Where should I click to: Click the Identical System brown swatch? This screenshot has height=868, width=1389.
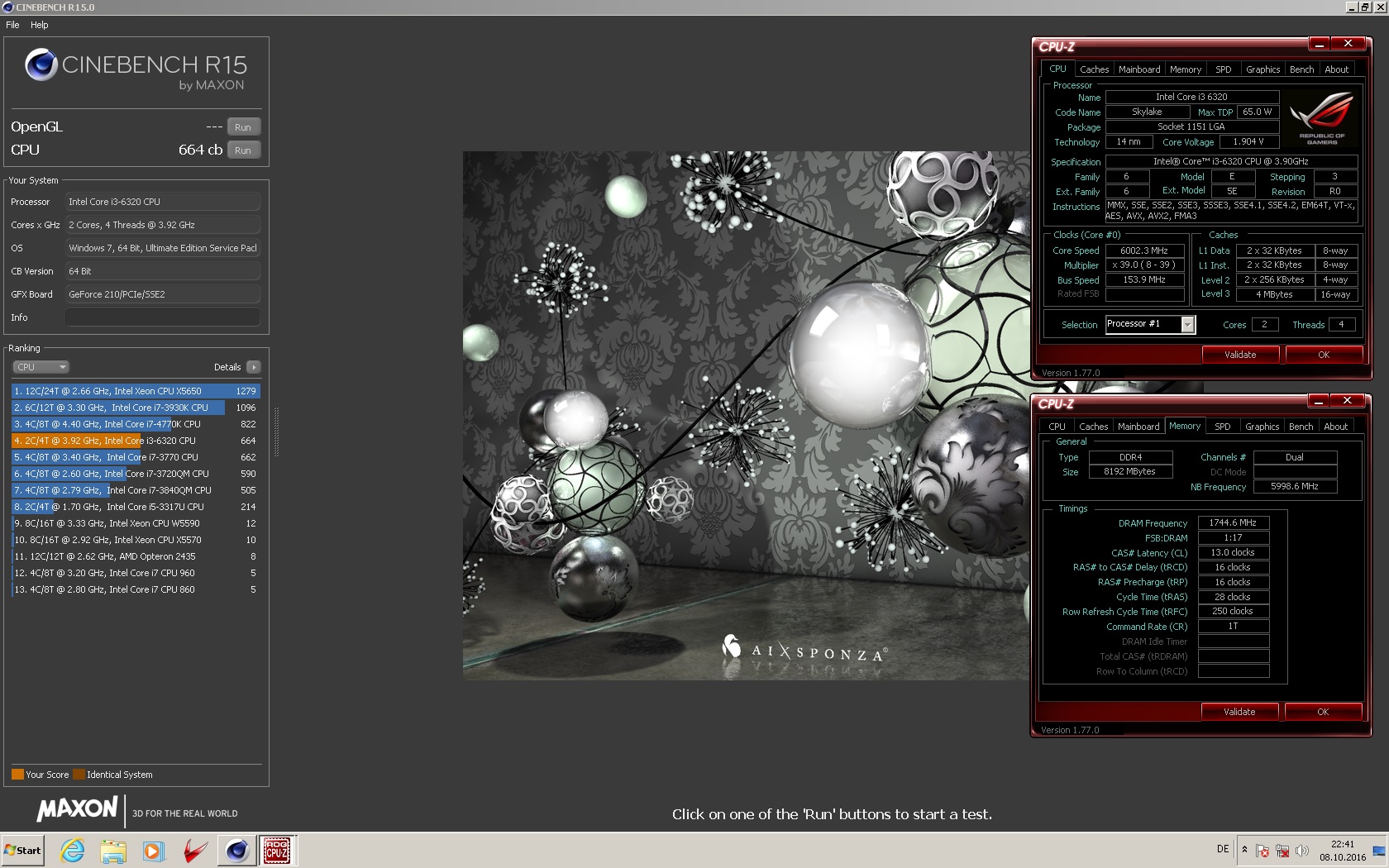click(x=79, y=775)
